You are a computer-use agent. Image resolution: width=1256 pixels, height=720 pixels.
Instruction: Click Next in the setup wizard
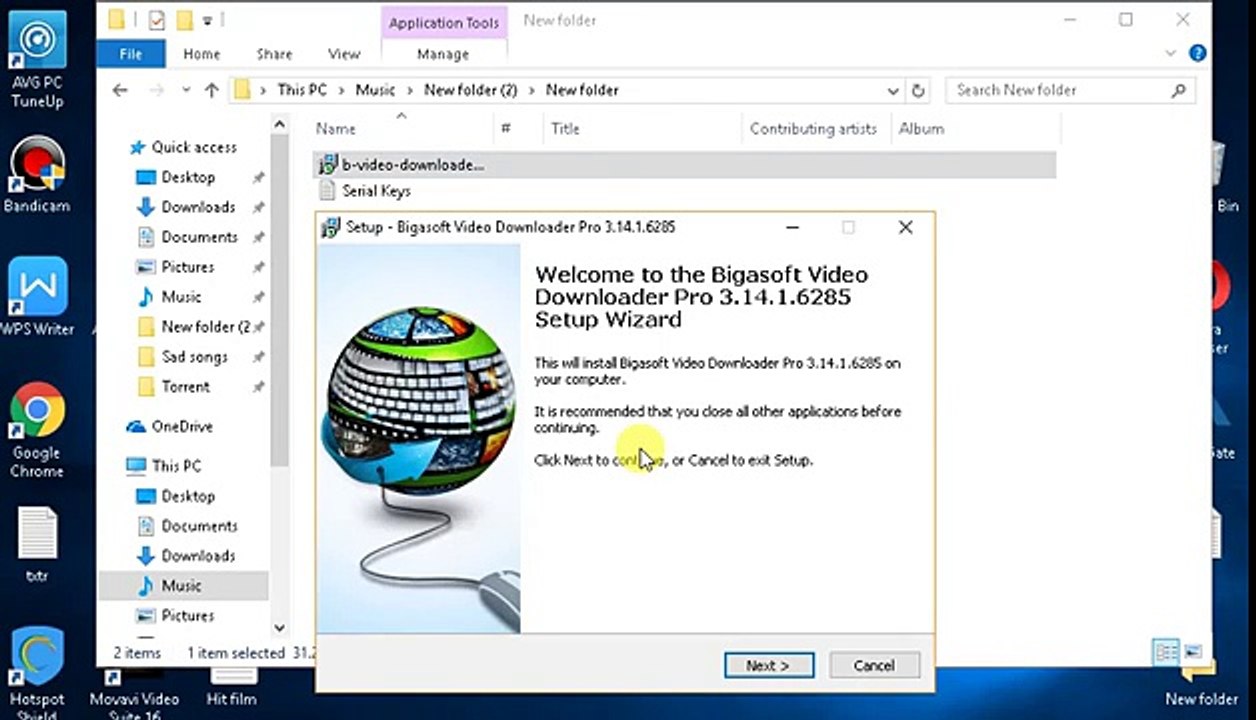coord(768,665)
